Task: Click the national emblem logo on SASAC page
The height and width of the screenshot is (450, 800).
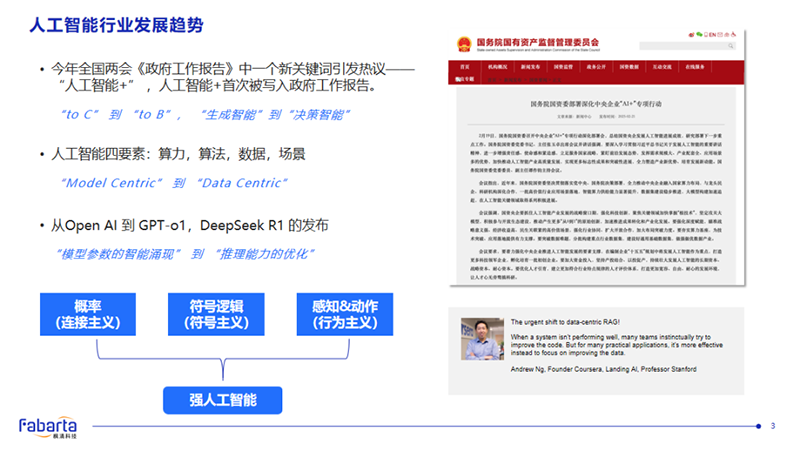Action: click(x=464, y=44)
